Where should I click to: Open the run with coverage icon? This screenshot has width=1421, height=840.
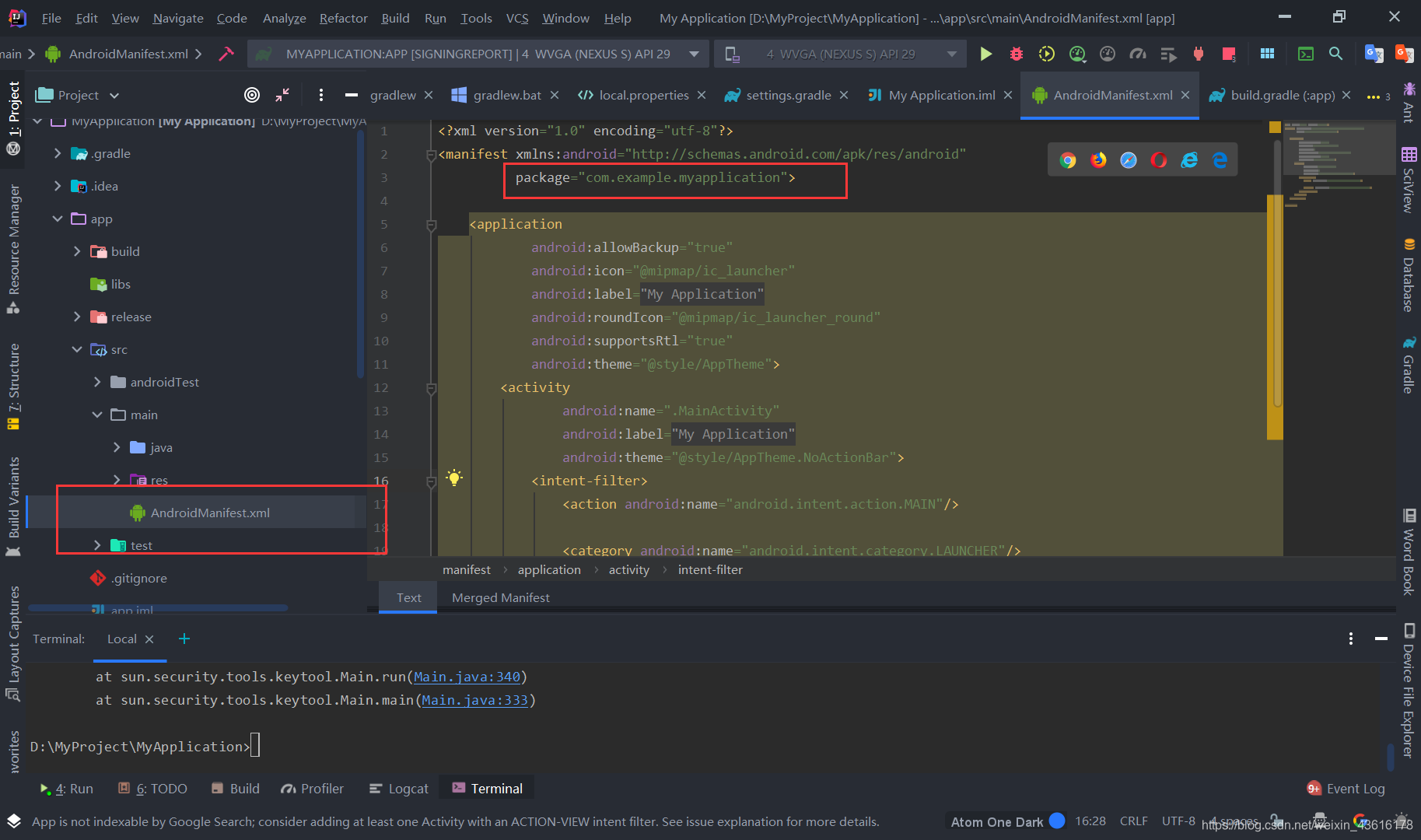click(1046, 54)
